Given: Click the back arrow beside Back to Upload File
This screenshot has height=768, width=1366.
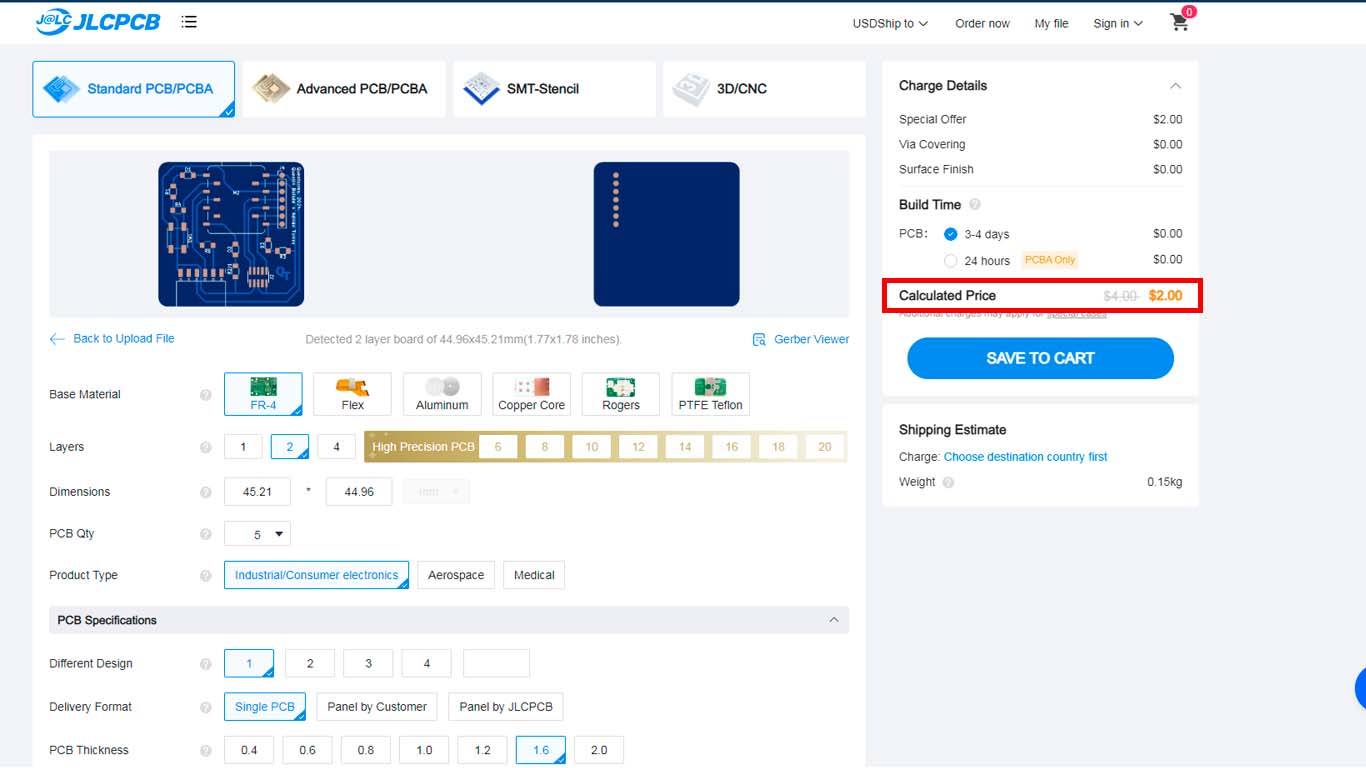Looking at the screenshot, I should (57, 339).
